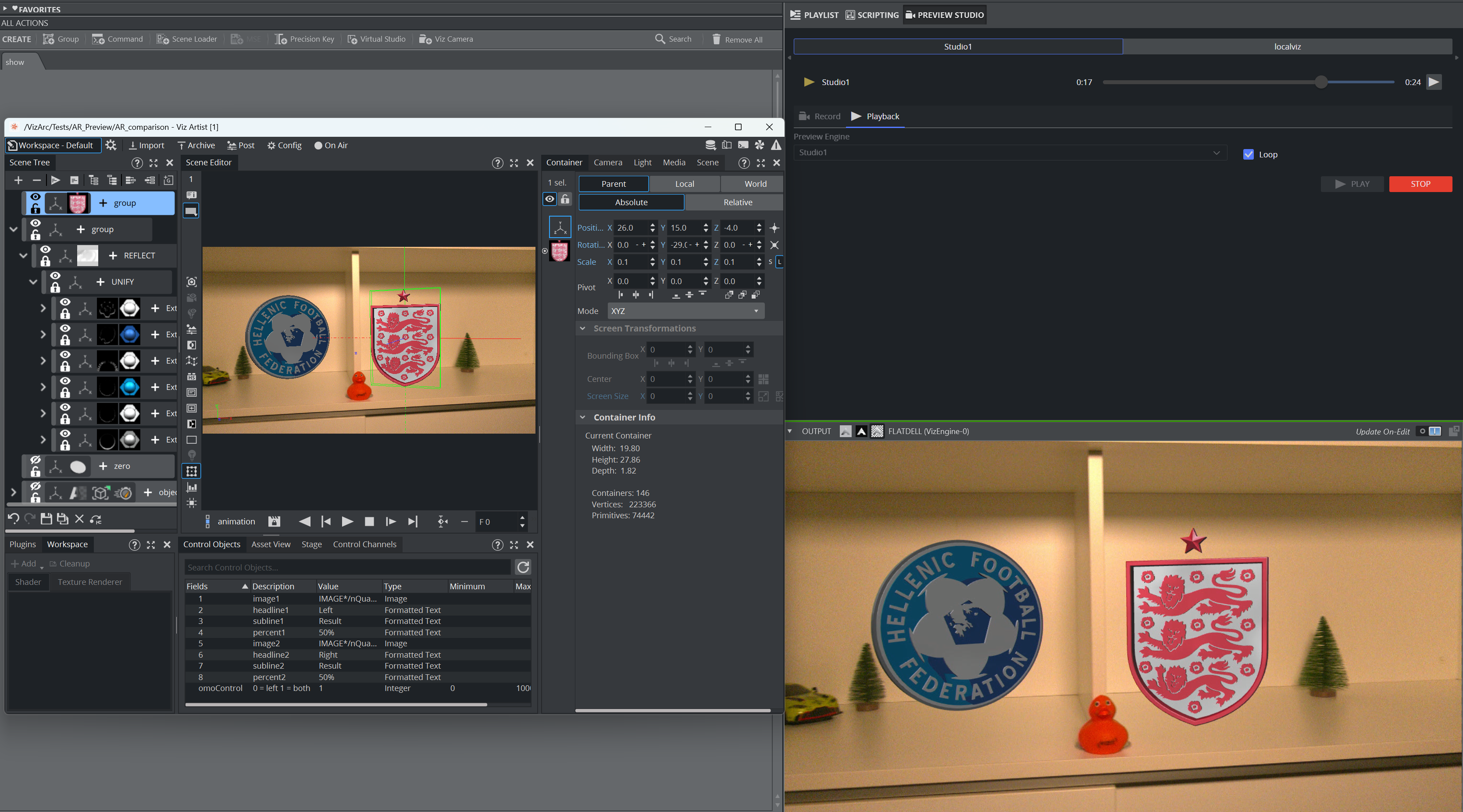Image resolution: width=1463 pixels, height=812 pixels.
Task: Disable the Loop checkbox
Action: [1248, 154]
